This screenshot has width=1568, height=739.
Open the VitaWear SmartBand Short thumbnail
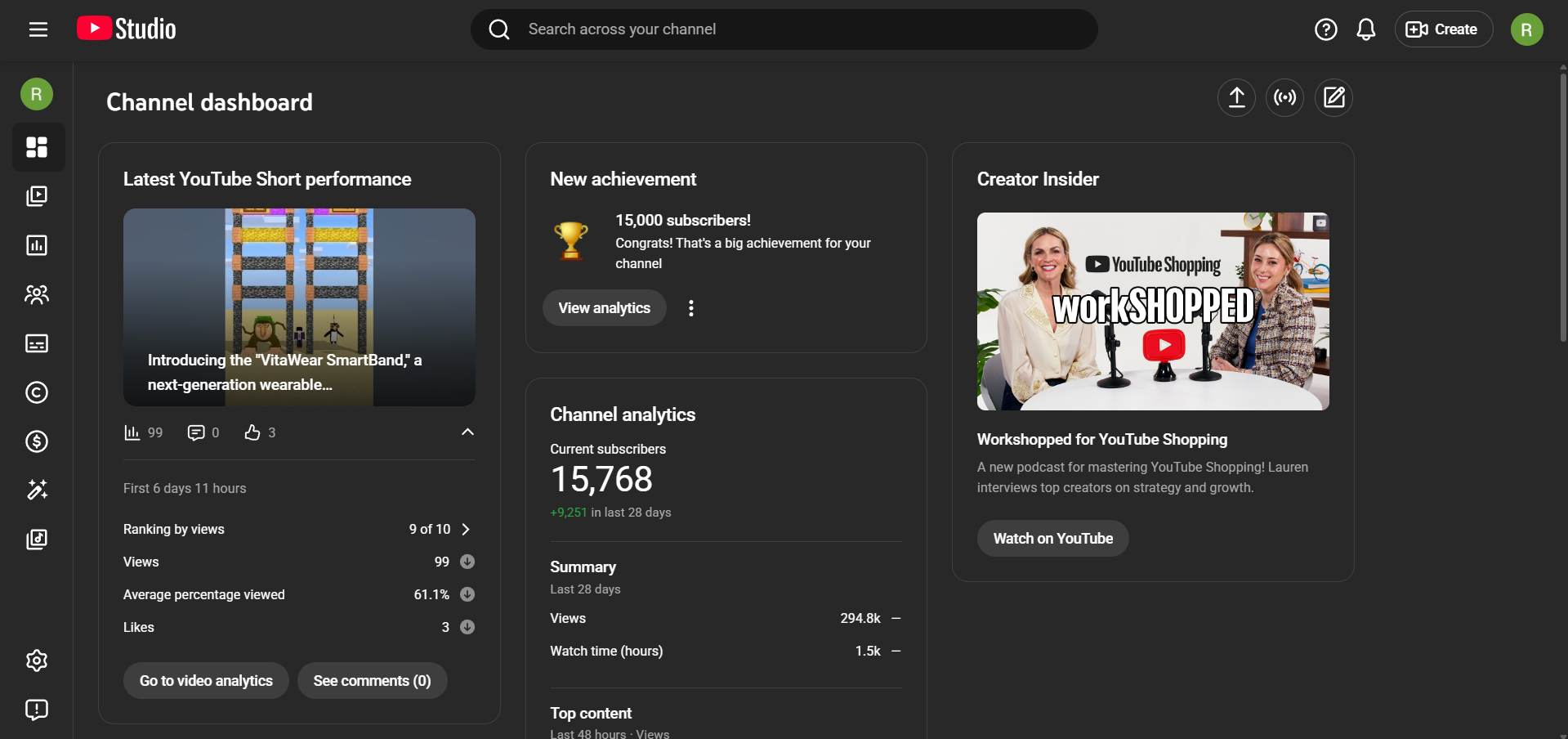(299, 307)
